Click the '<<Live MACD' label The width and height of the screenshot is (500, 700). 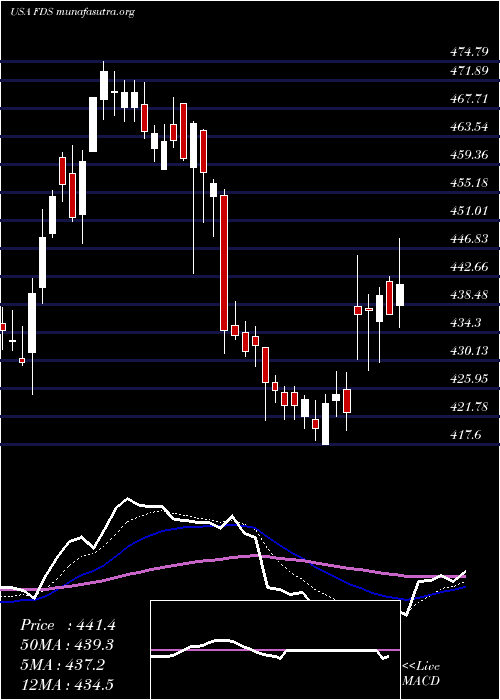[x=421, y=674]
